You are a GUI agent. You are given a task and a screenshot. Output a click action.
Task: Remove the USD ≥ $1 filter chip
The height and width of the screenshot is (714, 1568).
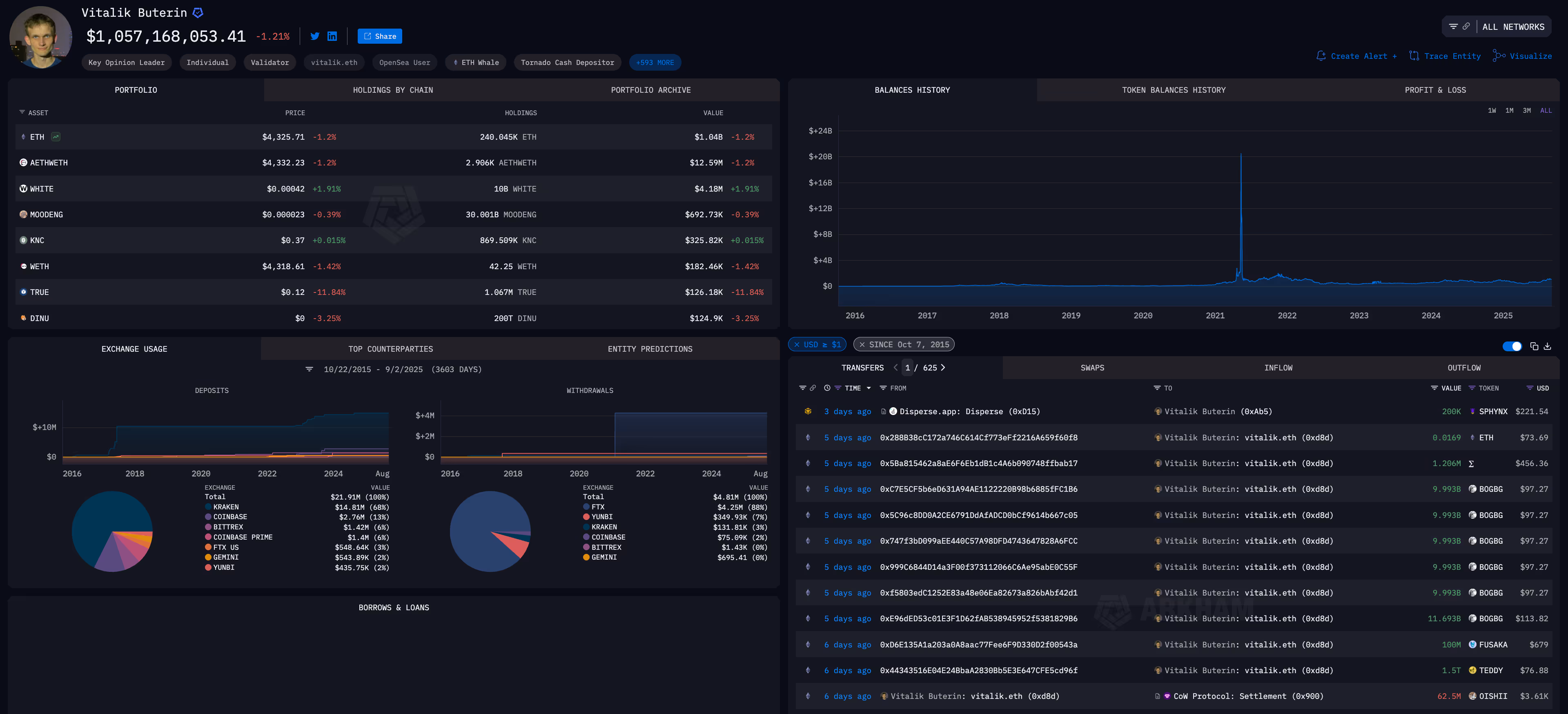tap(797, 344)
